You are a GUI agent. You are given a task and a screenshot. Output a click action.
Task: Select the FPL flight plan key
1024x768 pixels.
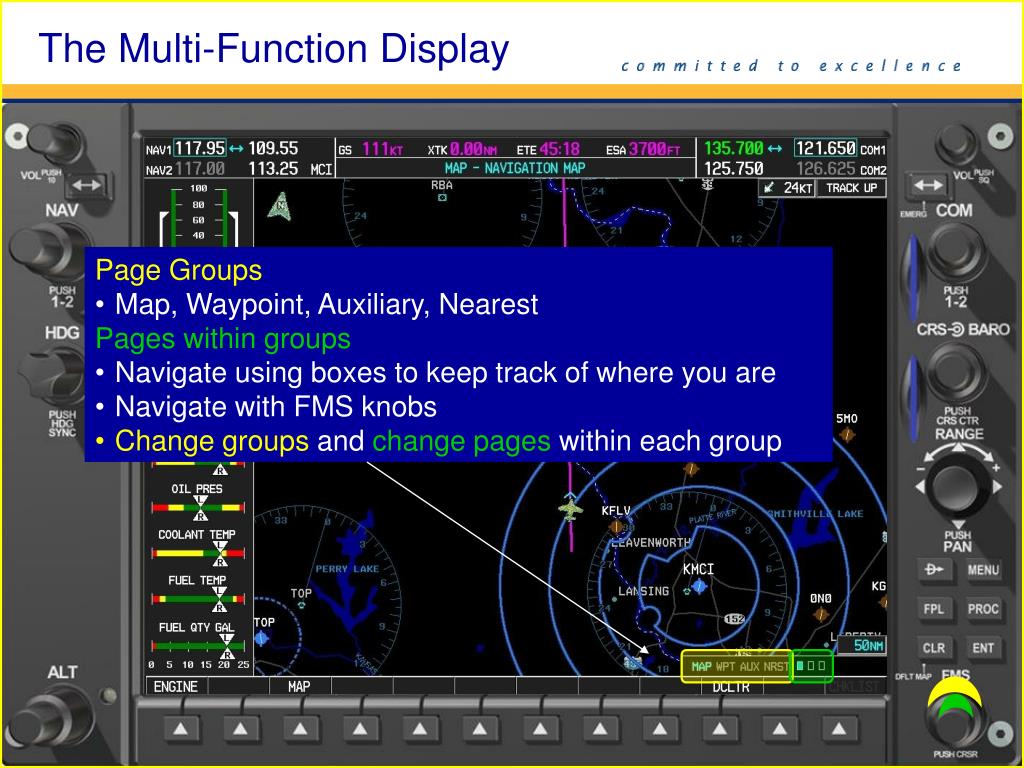tap(934, 609)
